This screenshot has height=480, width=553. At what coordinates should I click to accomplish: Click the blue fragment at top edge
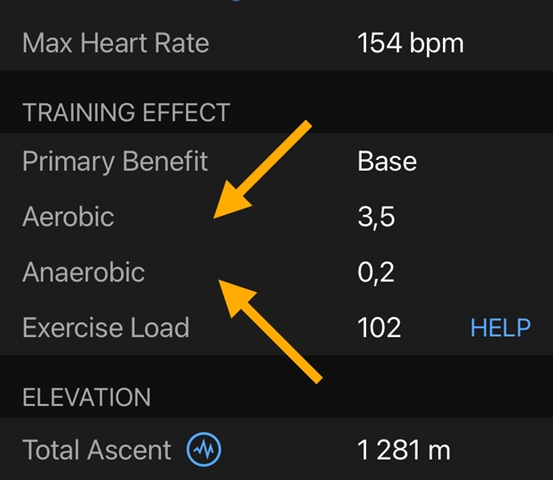237,1
